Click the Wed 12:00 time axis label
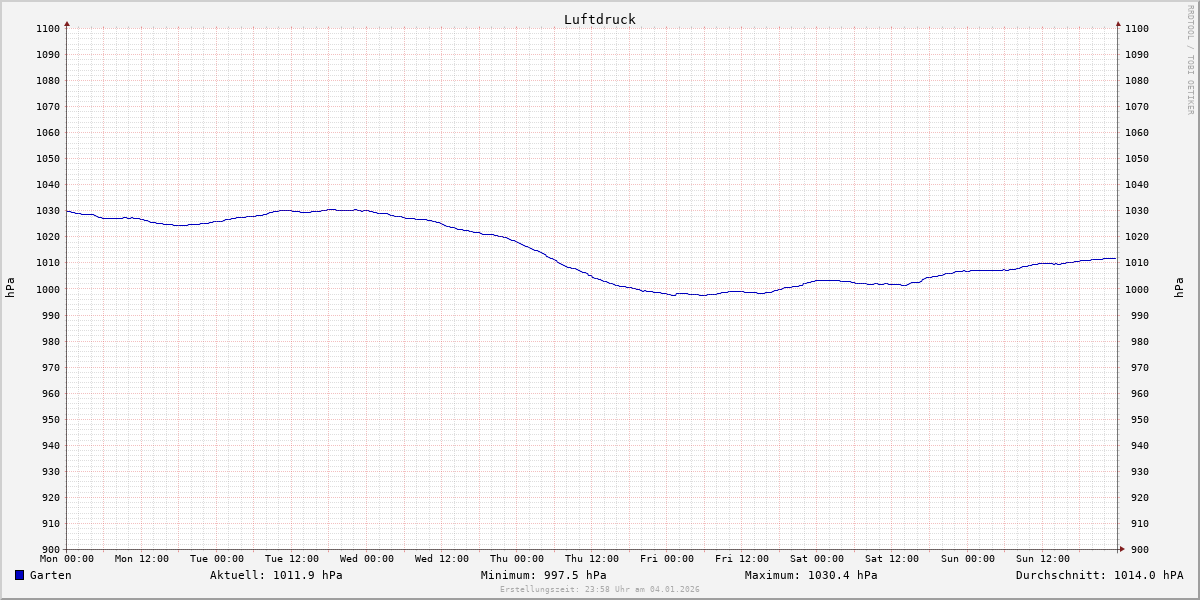The height and width of the screenshot is (600, 1200). pos(442,559)
